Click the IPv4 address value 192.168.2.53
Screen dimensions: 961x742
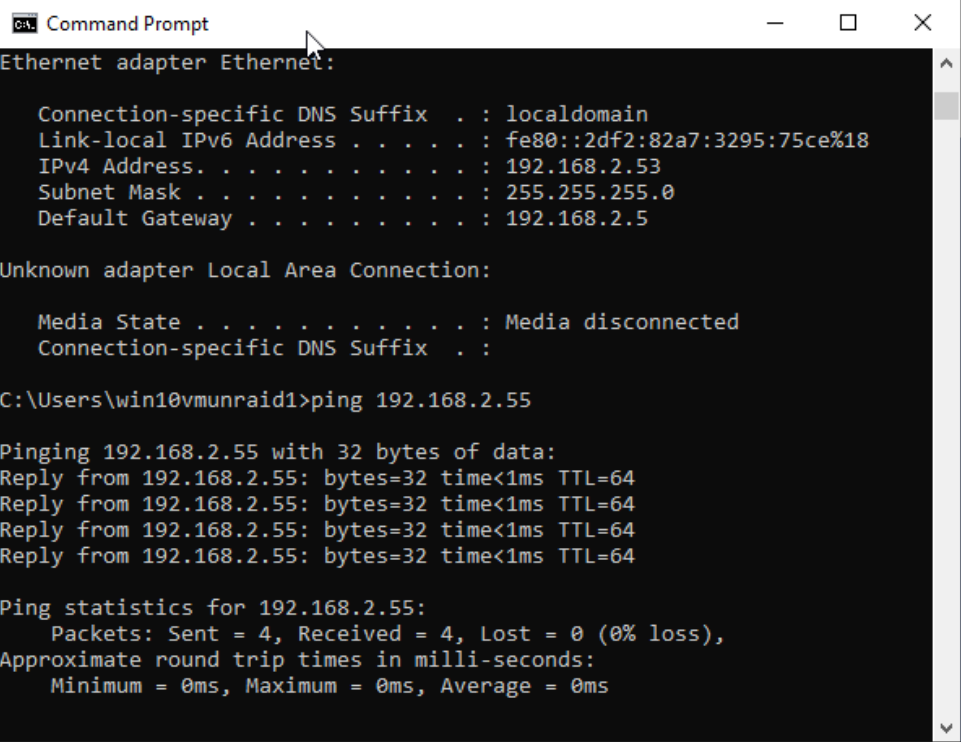pyautogui.click(x=583, y=167)
